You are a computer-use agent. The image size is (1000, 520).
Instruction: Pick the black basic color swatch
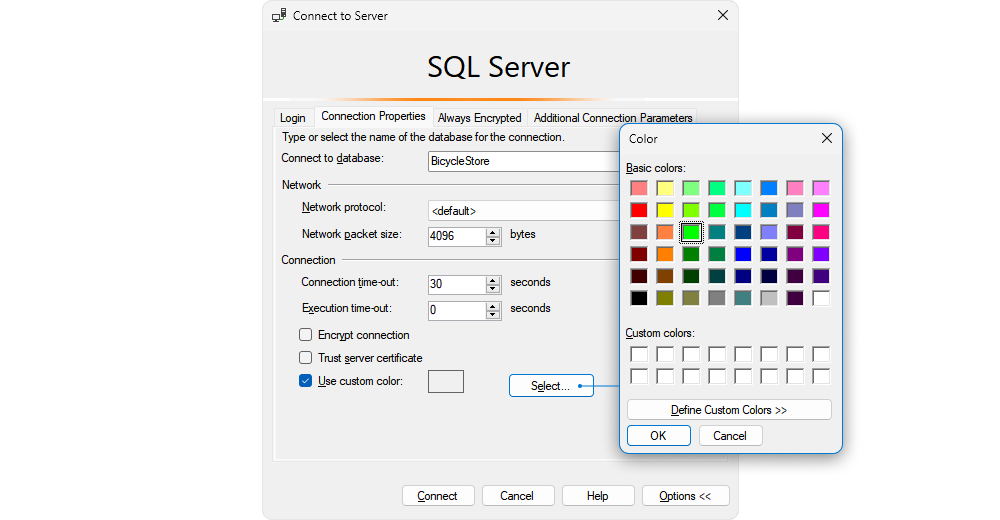pyautogui.click(x=639, y=298)
